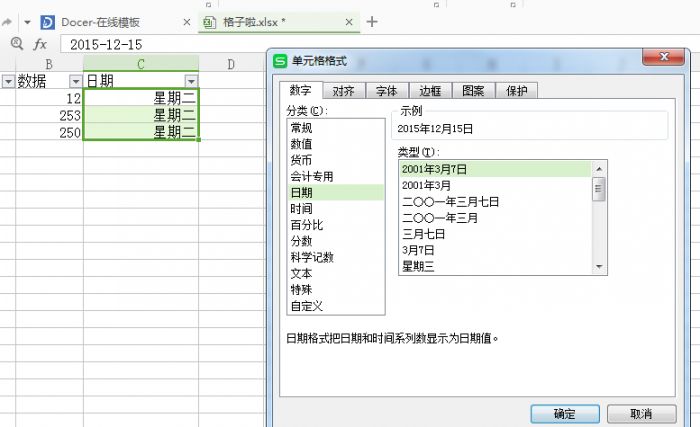Select 货币 category
Screen dimensions: 700x427
(x=336, y=160)
